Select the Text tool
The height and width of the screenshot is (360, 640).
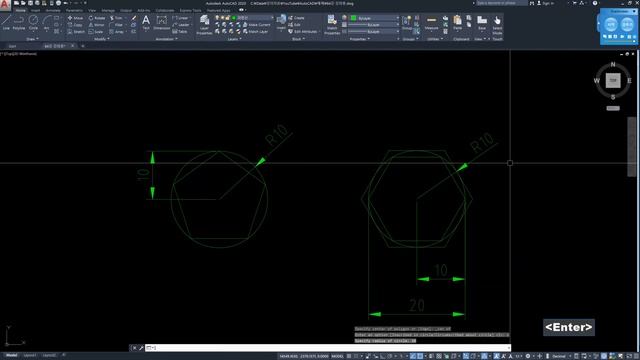(x=146, y=23)
